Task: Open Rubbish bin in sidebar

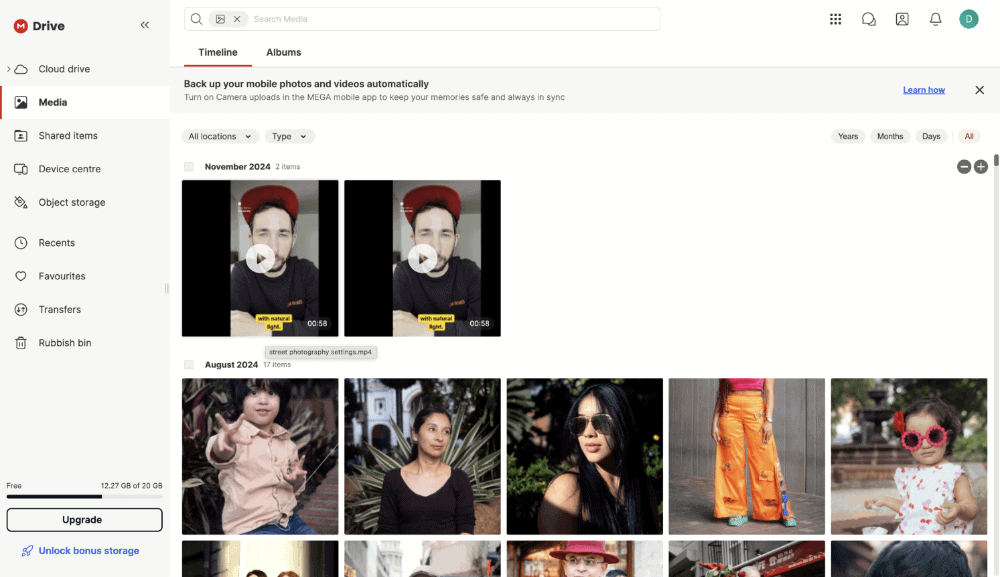Action: tap(64, 343)
